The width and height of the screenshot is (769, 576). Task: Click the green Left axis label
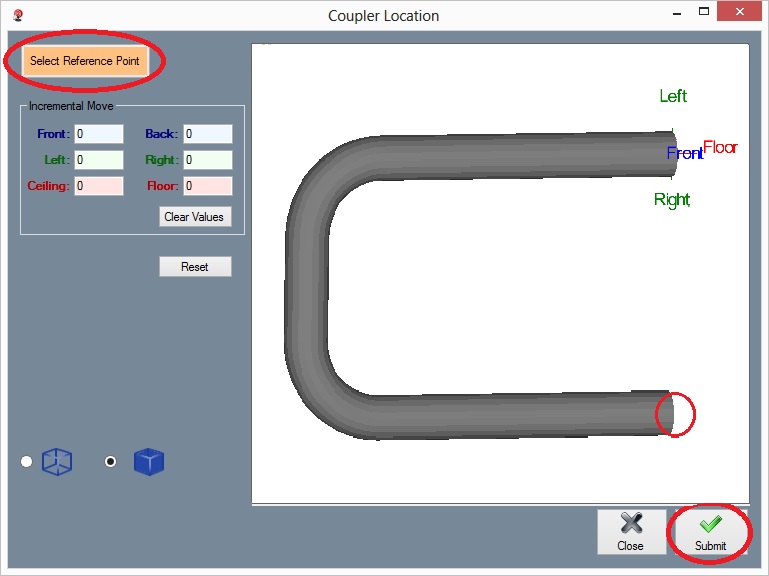tap(673, 96)
